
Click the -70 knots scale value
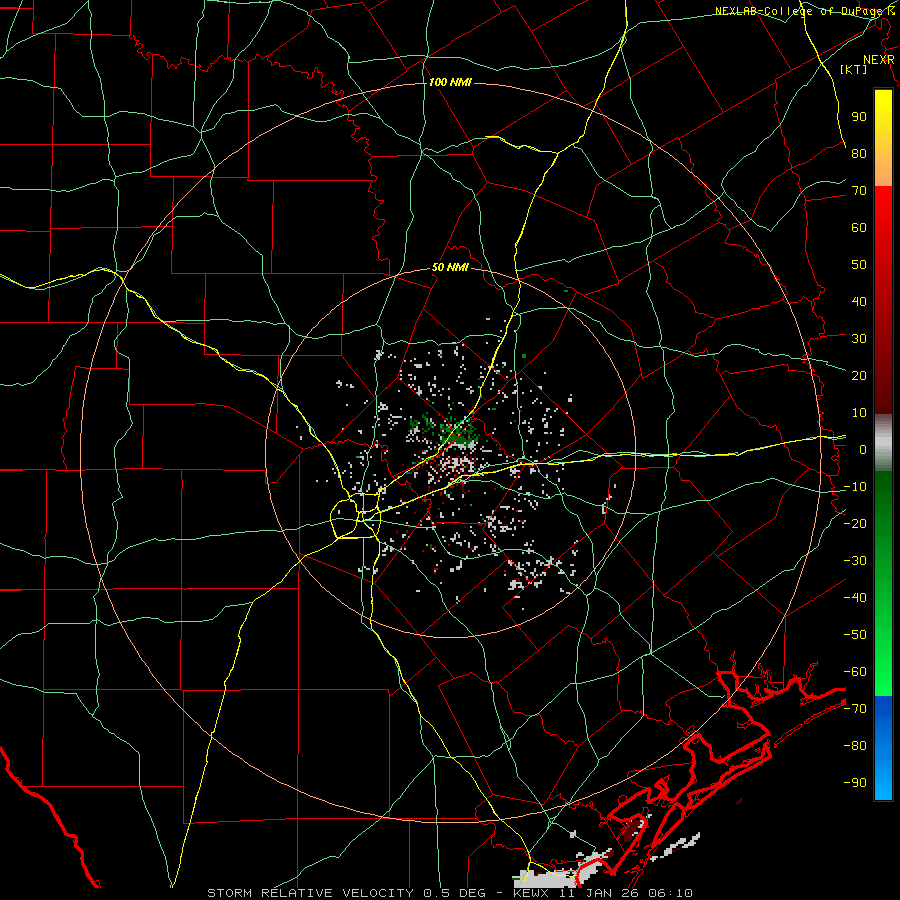pos(855,709)
